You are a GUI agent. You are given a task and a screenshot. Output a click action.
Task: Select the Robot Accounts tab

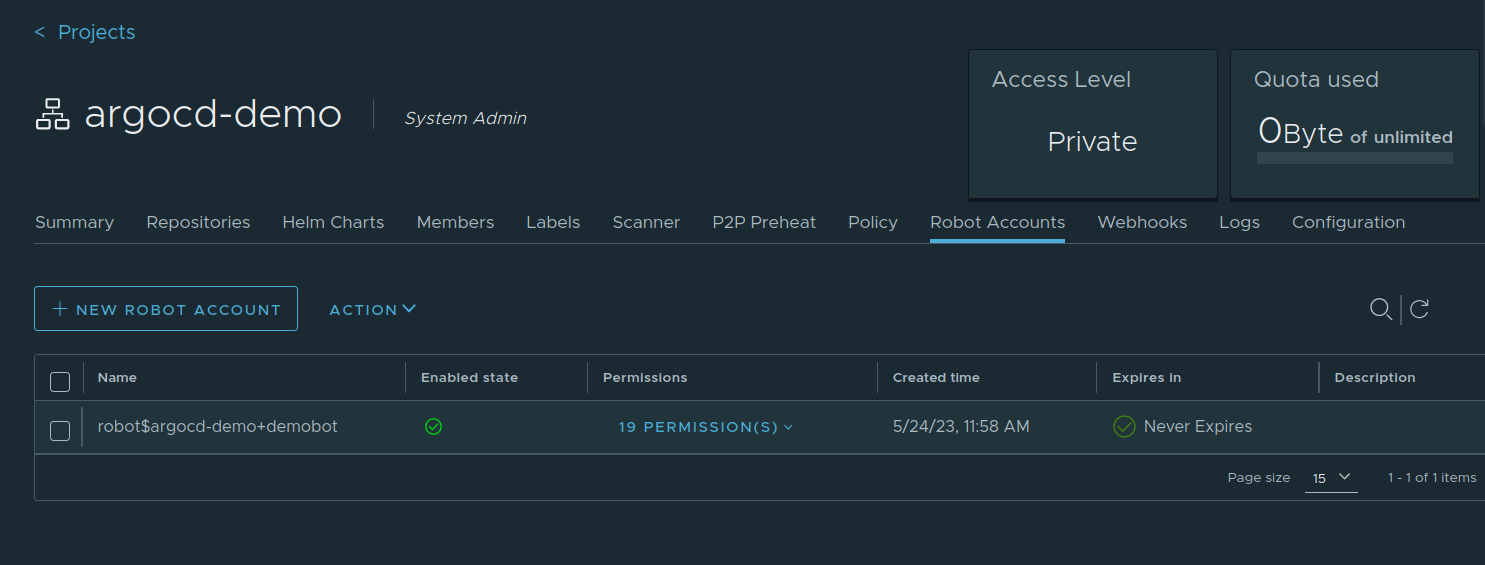click(997, 222)
